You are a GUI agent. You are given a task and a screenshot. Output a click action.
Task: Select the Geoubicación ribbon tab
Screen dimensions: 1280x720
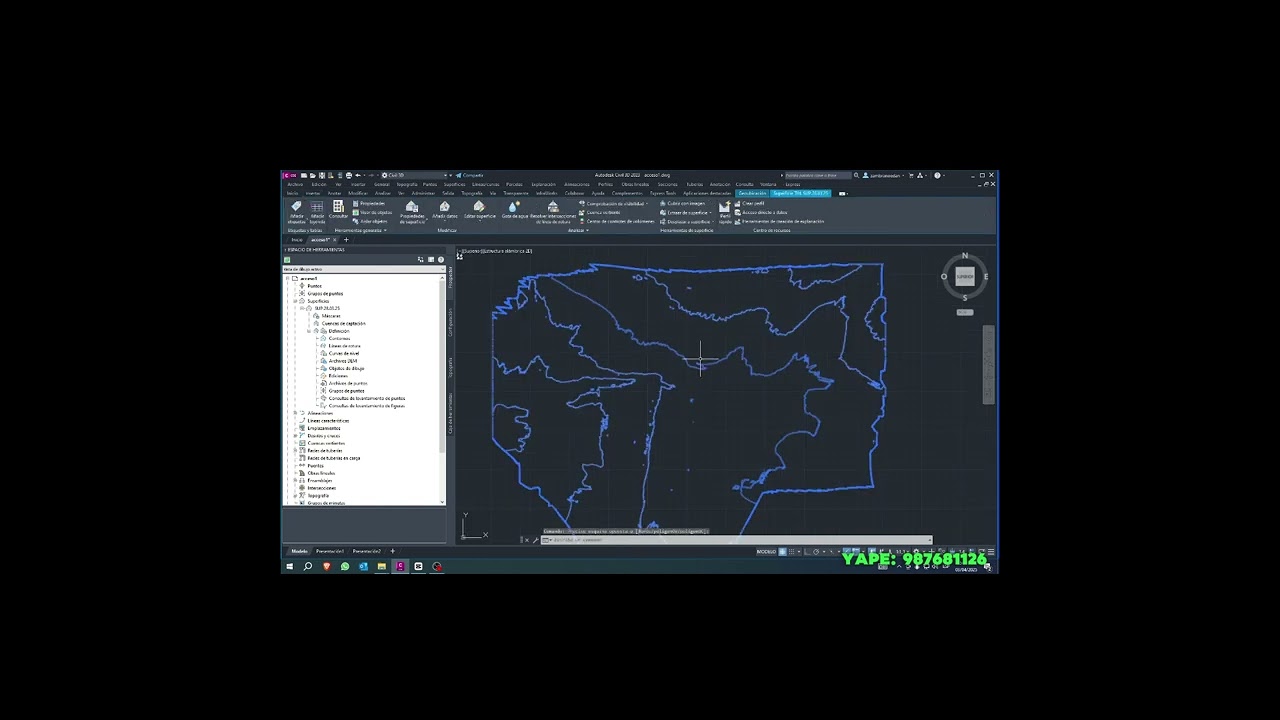click(x=752, y=193)
